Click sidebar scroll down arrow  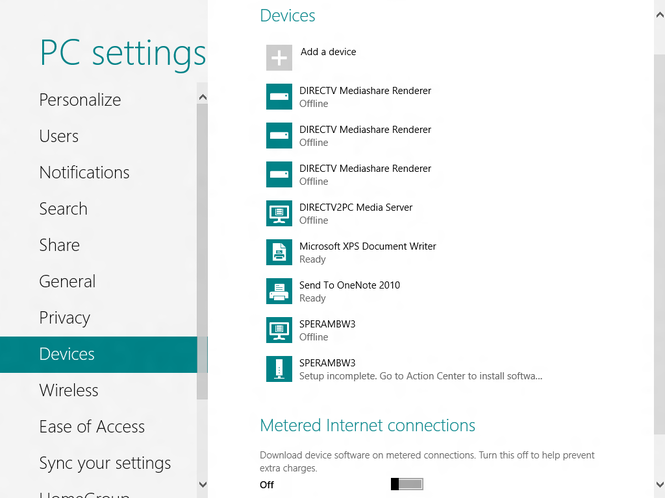click(203, 484)
